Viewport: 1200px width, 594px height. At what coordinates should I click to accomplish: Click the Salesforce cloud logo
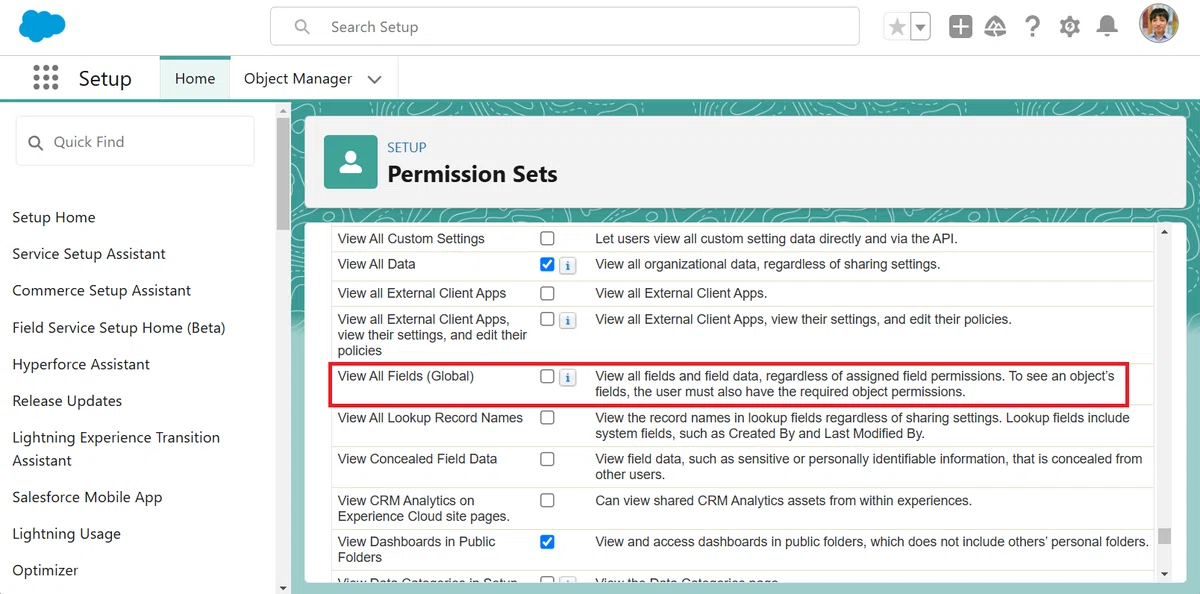click(42, 25)
